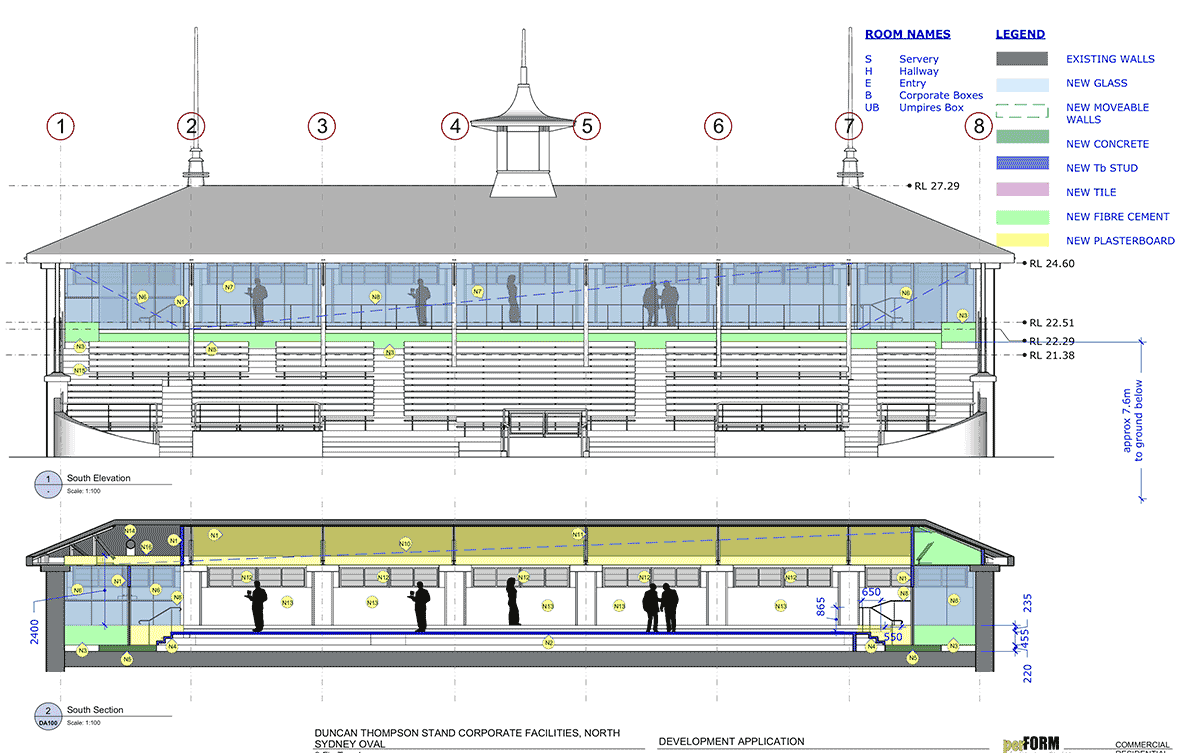Select the N14 note tag in section
Image resolution: width=1200 pixels, height=753 pixels.
pos(130,531)
